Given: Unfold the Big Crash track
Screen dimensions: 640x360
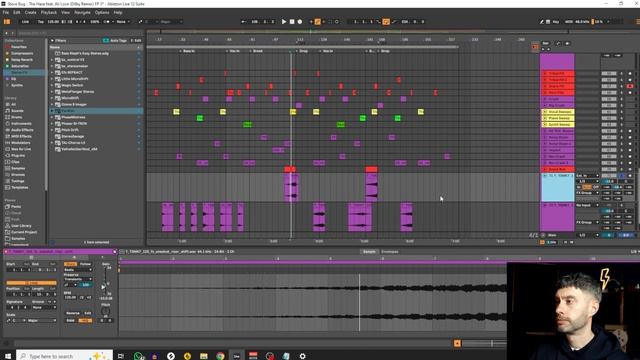Looking at the screenshot, I should [x=545, y=105].
